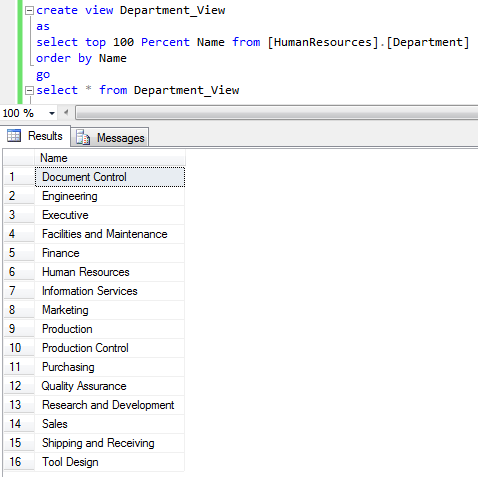This screenshot has width=478, height=477.
Task: Place cursor on the 'as' keyword line
Action: pos(43,26)
